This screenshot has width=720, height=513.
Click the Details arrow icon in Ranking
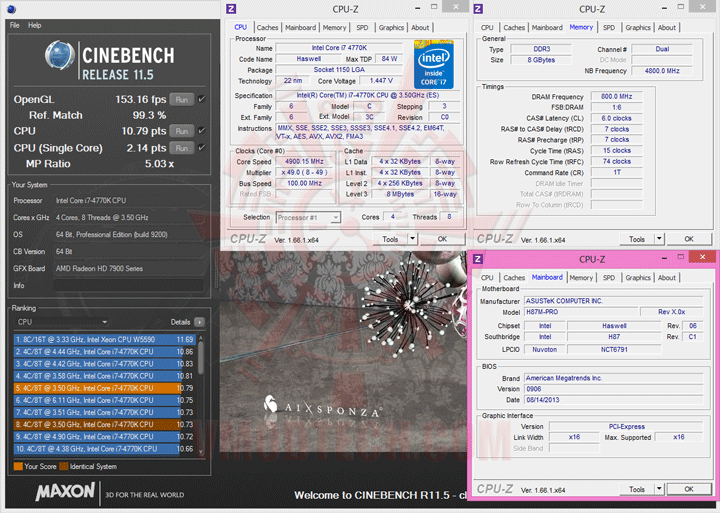pyautogui.click(x=199, y=322)
